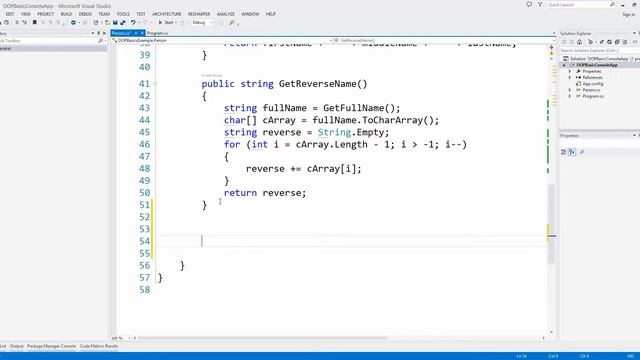The image size is (640, 360).
Task: Select the Solution 'OOPBasicConsoleApp' node
Action: (x=602, y=59)
